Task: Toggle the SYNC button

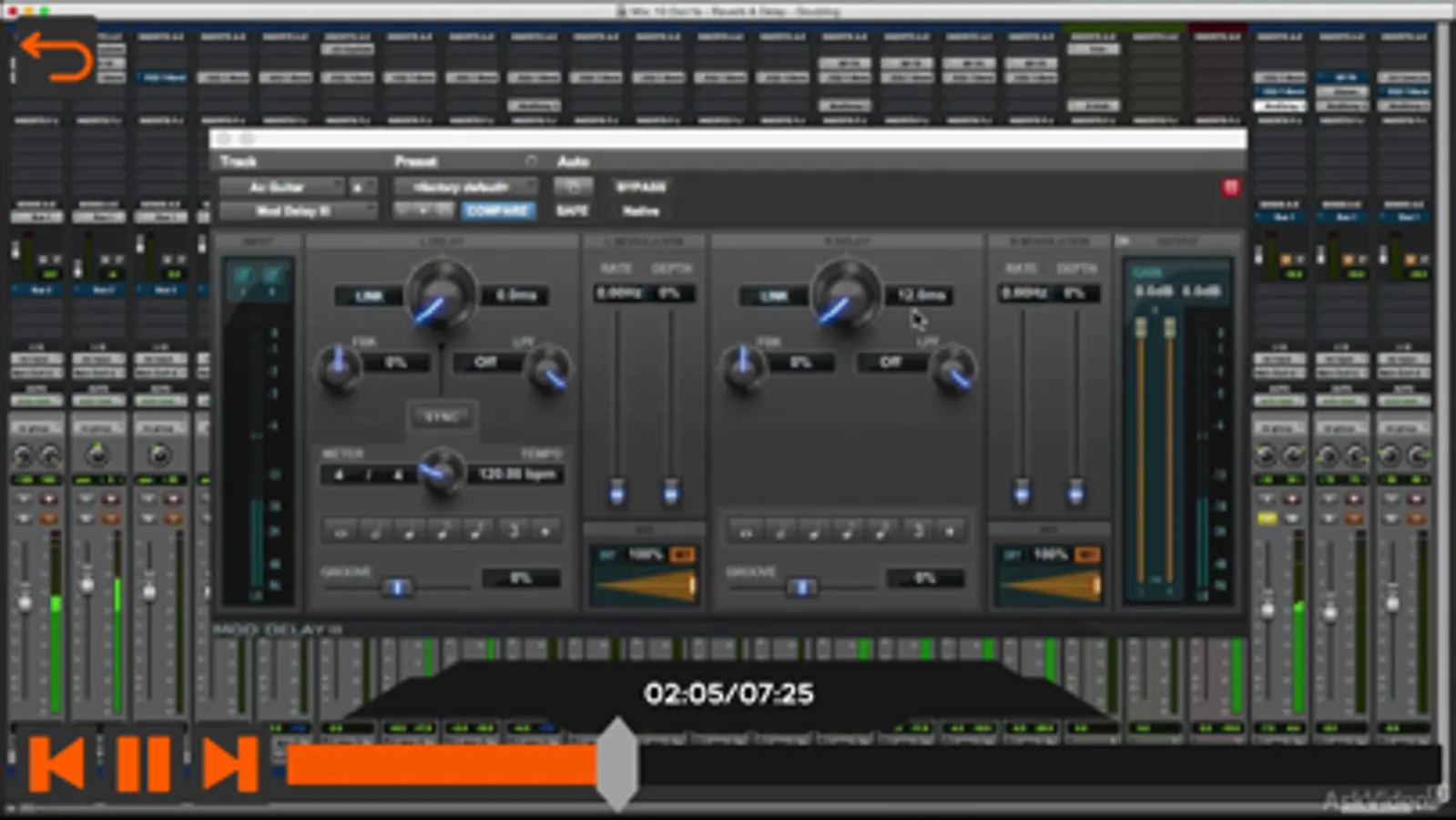Action: 441,417
